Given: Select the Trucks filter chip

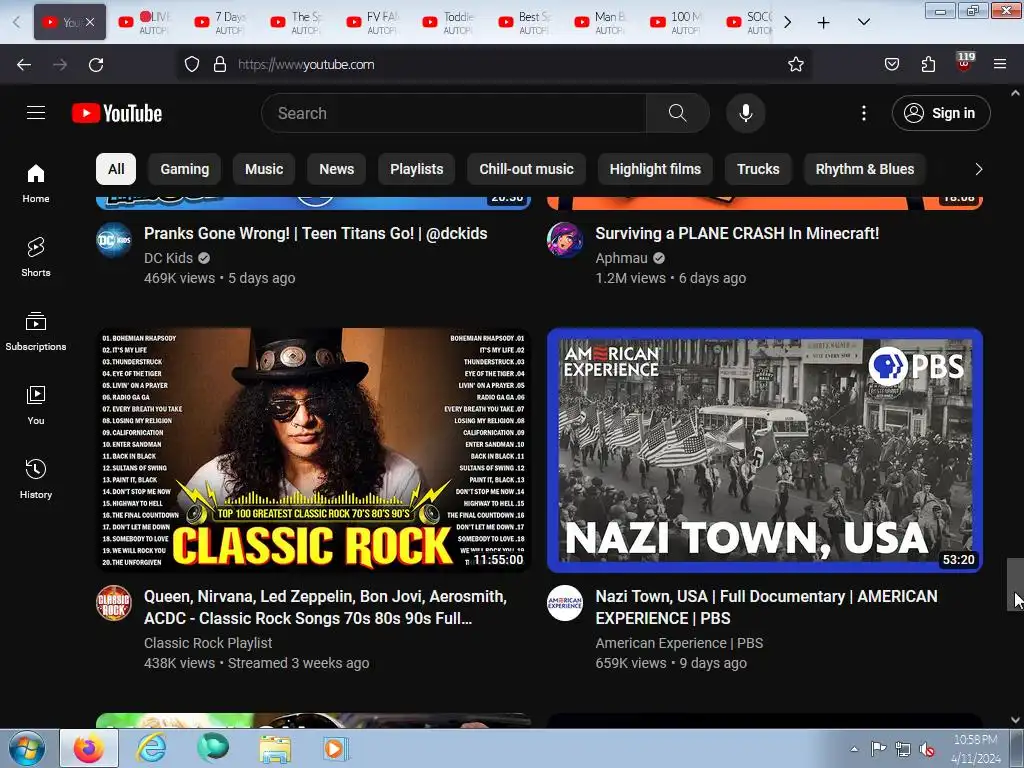Looking at the screenshot, I should click(758, 169).
